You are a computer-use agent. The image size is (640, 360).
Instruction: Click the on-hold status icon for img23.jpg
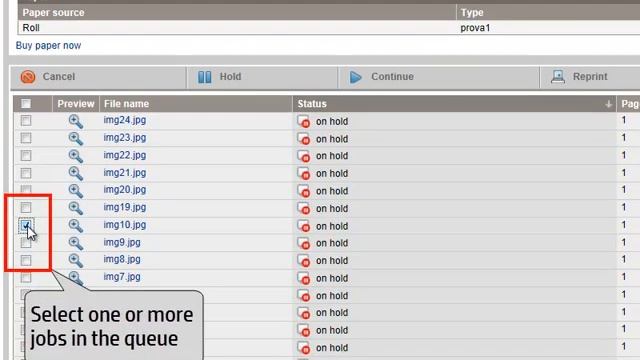pos(303,139)
